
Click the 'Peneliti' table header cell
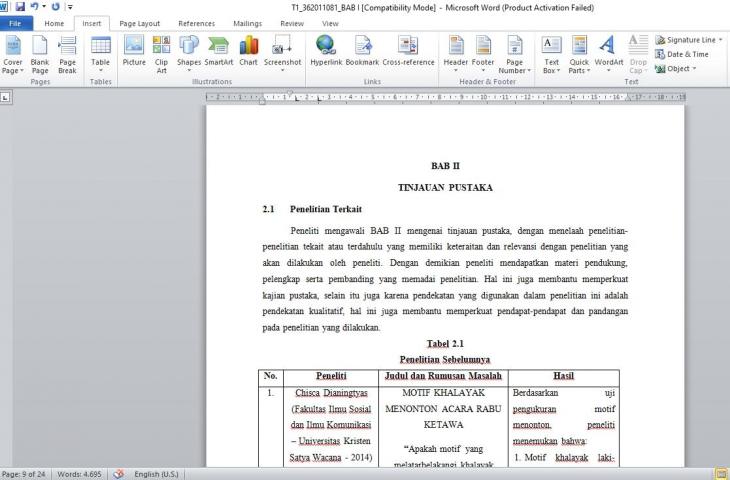[x=331, y=376]
